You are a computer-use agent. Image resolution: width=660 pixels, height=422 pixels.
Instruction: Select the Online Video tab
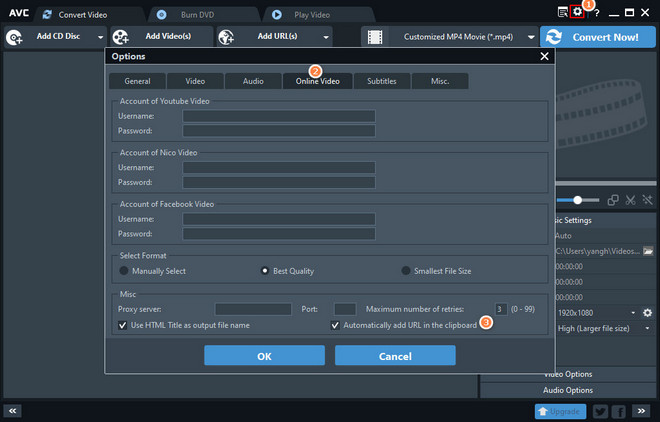click(318, 81)
